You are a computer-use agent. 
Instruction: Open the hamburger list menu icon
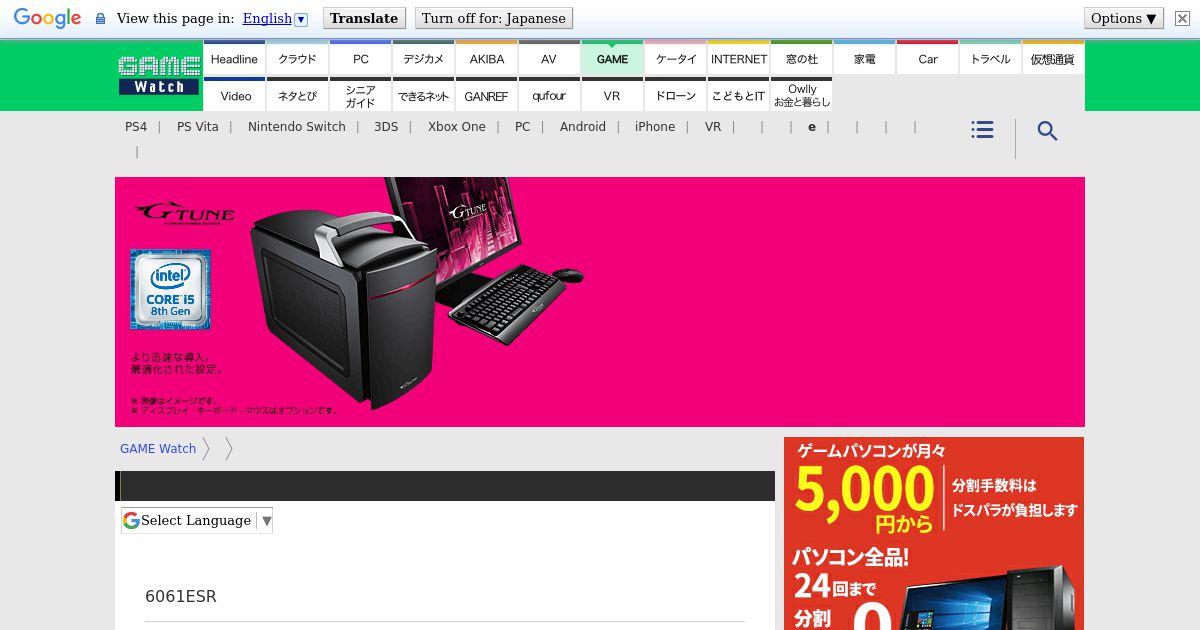(x=982, y=130)
